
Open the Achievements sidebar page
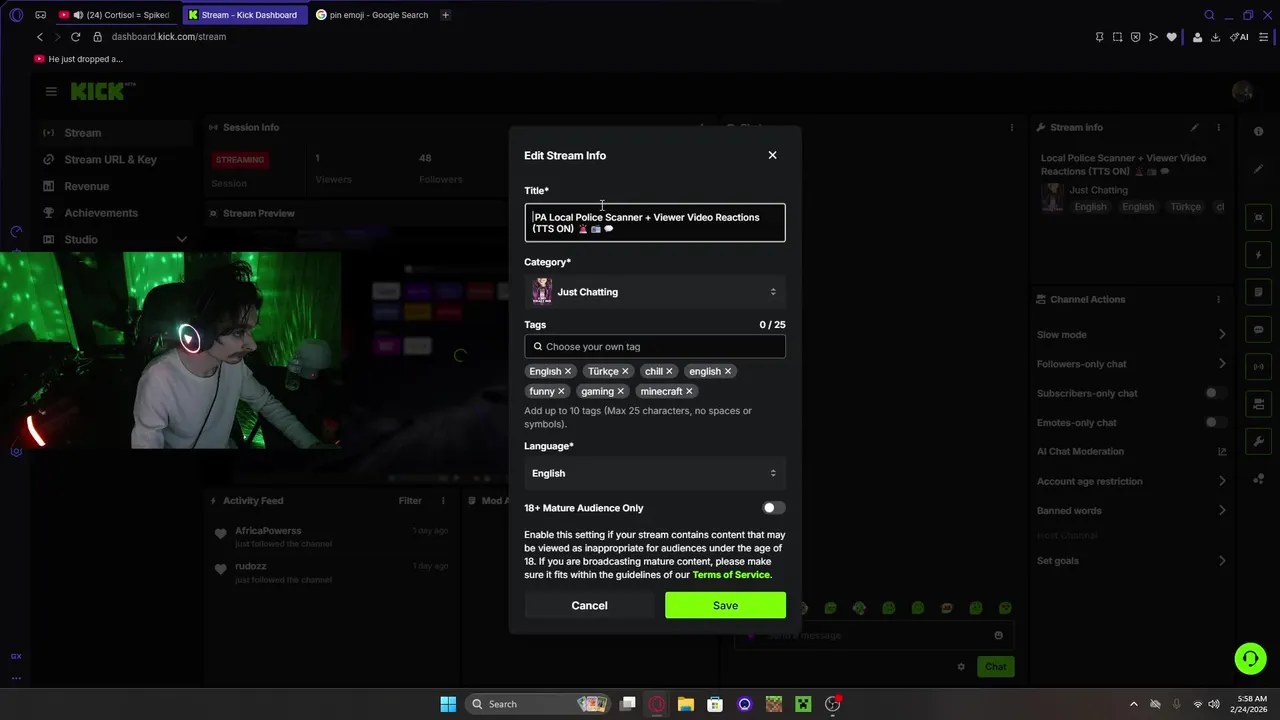(101, 213)
